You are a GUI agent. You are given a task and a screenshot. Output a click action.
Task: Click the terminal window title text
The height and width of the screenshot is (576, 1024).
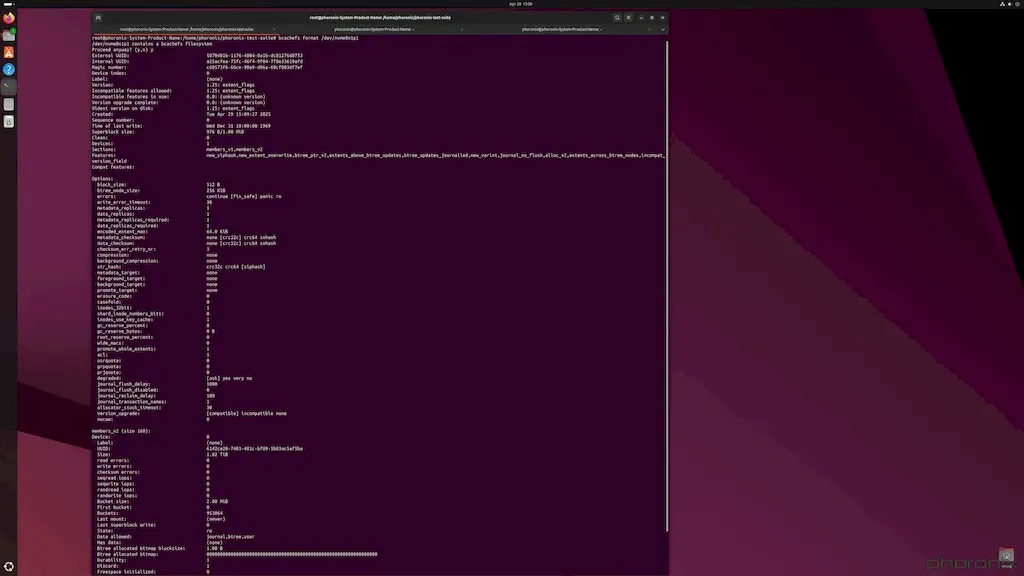coord(380,18)
